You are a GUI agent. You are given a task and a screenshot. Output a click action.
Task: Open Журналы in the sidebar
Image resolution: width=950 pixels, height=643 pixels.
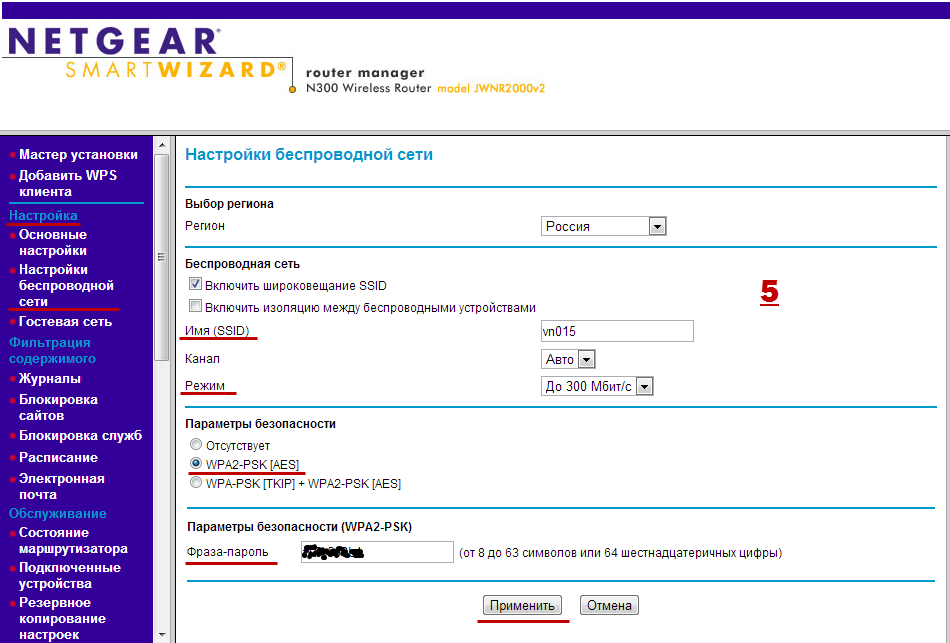tap(50, 379)
